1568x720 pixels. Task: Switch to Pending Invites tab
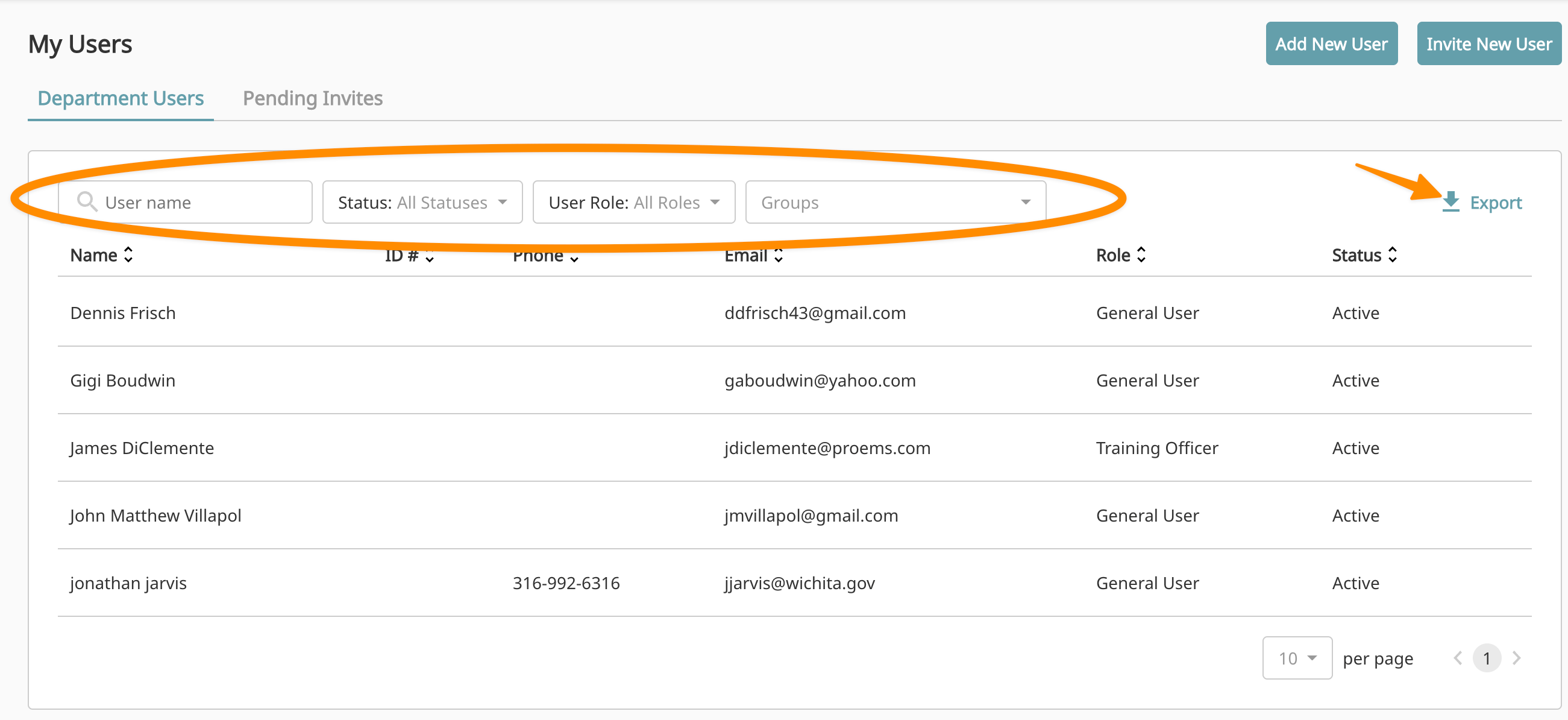coord(312,99)
